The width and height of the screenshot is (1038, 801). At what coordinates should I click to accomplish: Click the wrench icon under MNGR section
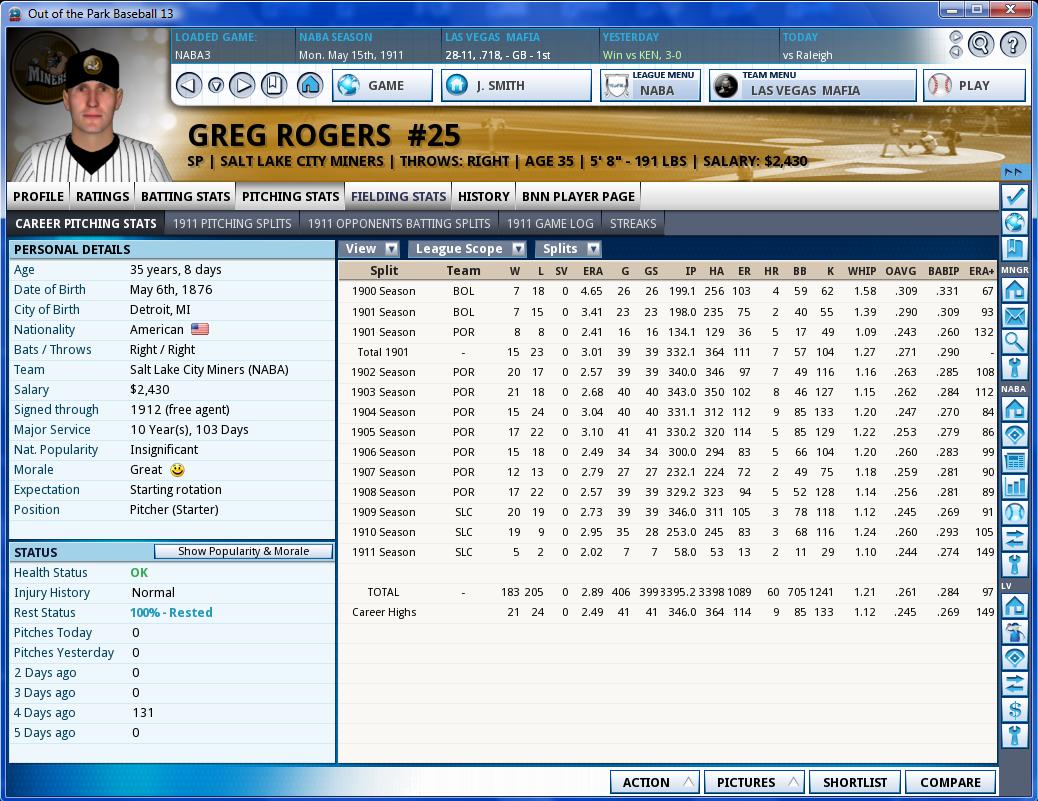point(1014,367)
